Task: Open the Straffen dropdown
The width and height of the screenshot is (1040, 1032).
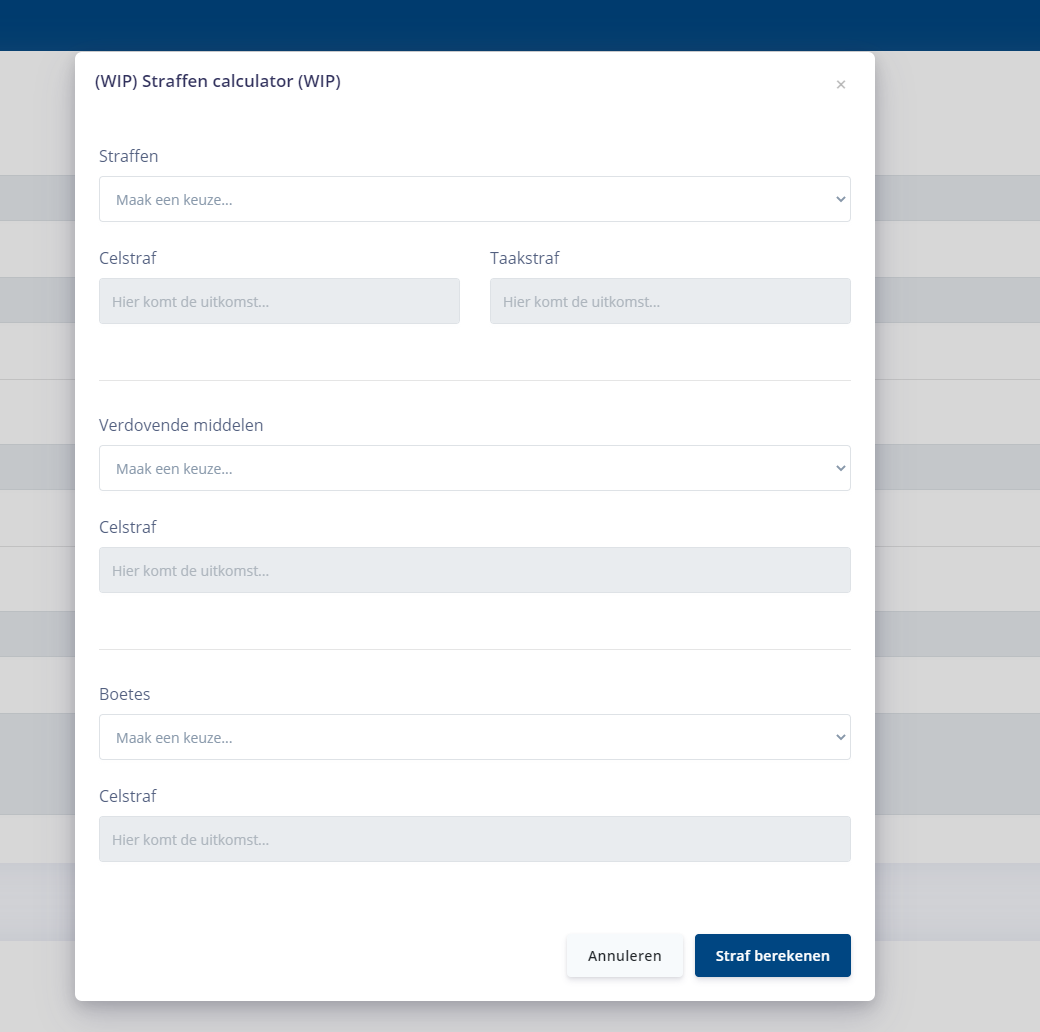Action: (474, 199)
